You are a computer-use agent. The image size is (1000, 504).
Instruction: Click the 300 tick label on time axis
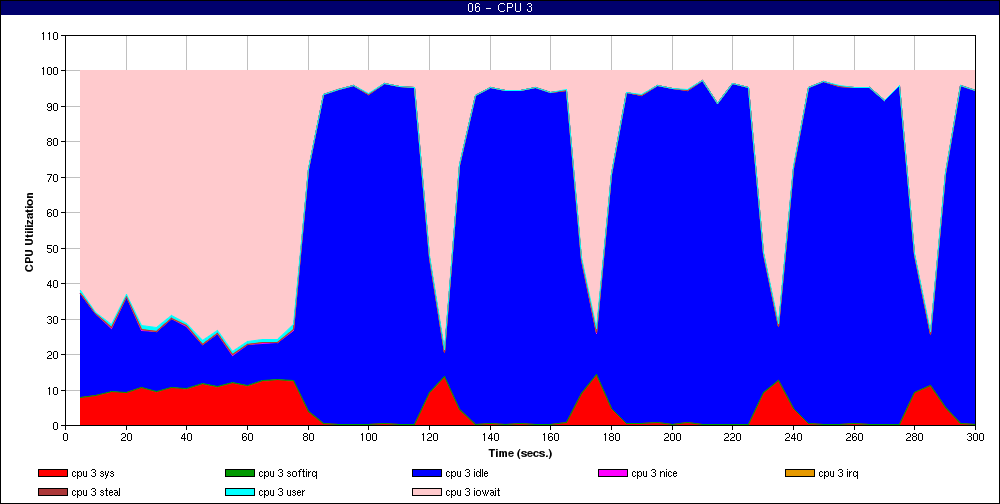click(975, 437)
